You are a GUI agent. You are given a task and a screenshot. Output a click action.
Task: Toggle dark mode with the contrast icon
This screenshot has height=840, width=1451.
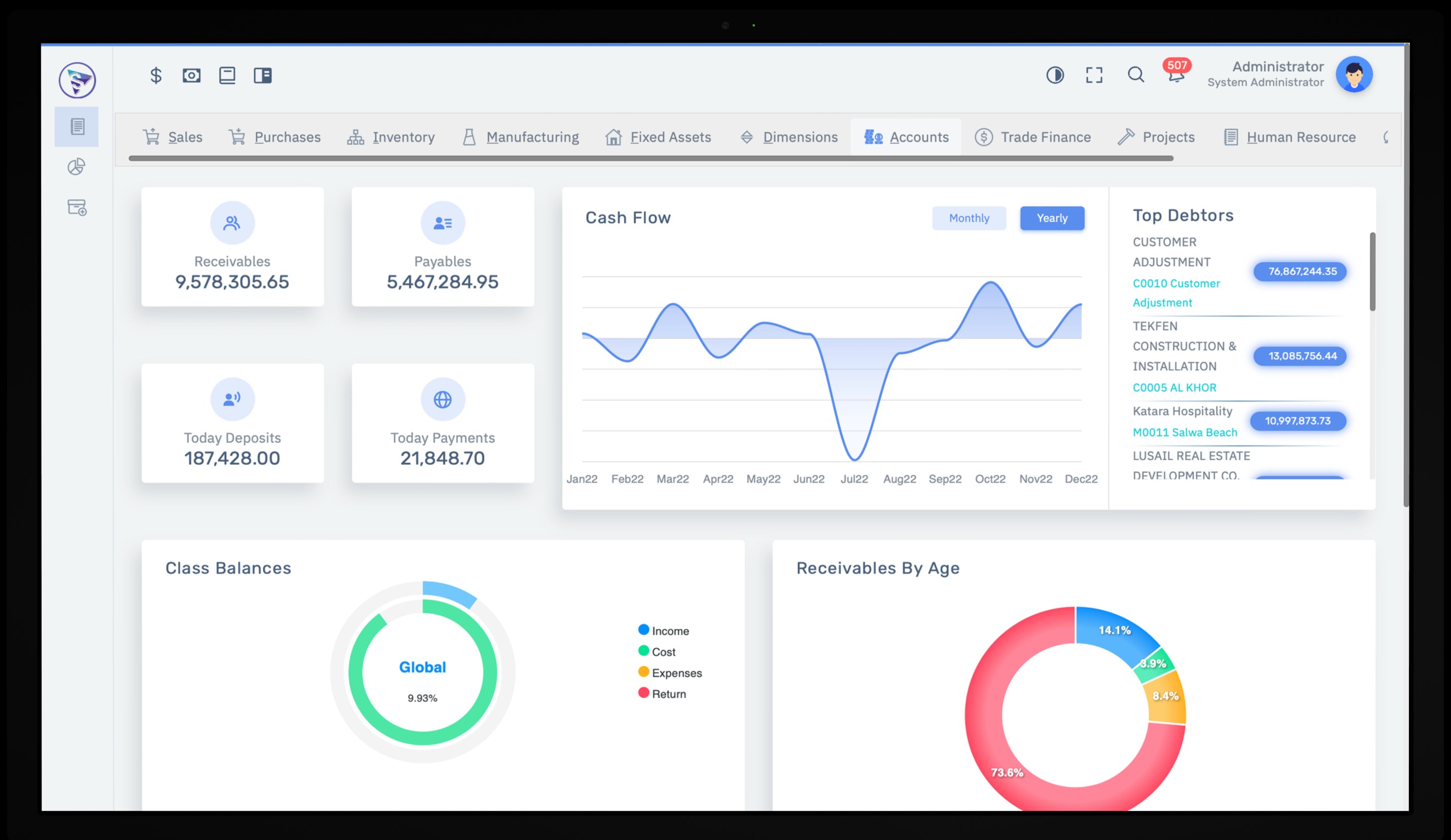[x=1055, y=75]
